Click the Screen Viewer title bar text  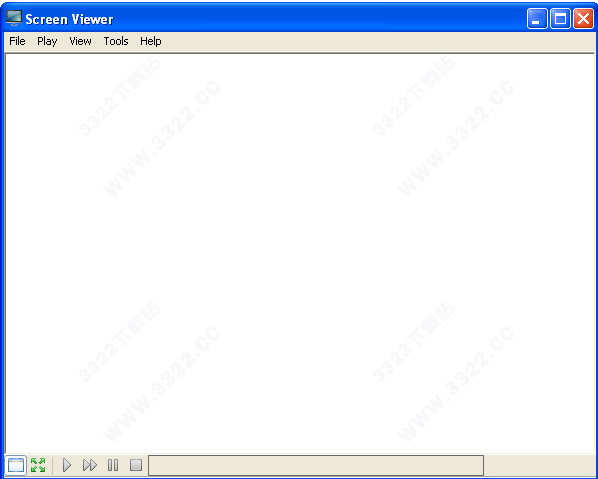[x=69, y=19]
